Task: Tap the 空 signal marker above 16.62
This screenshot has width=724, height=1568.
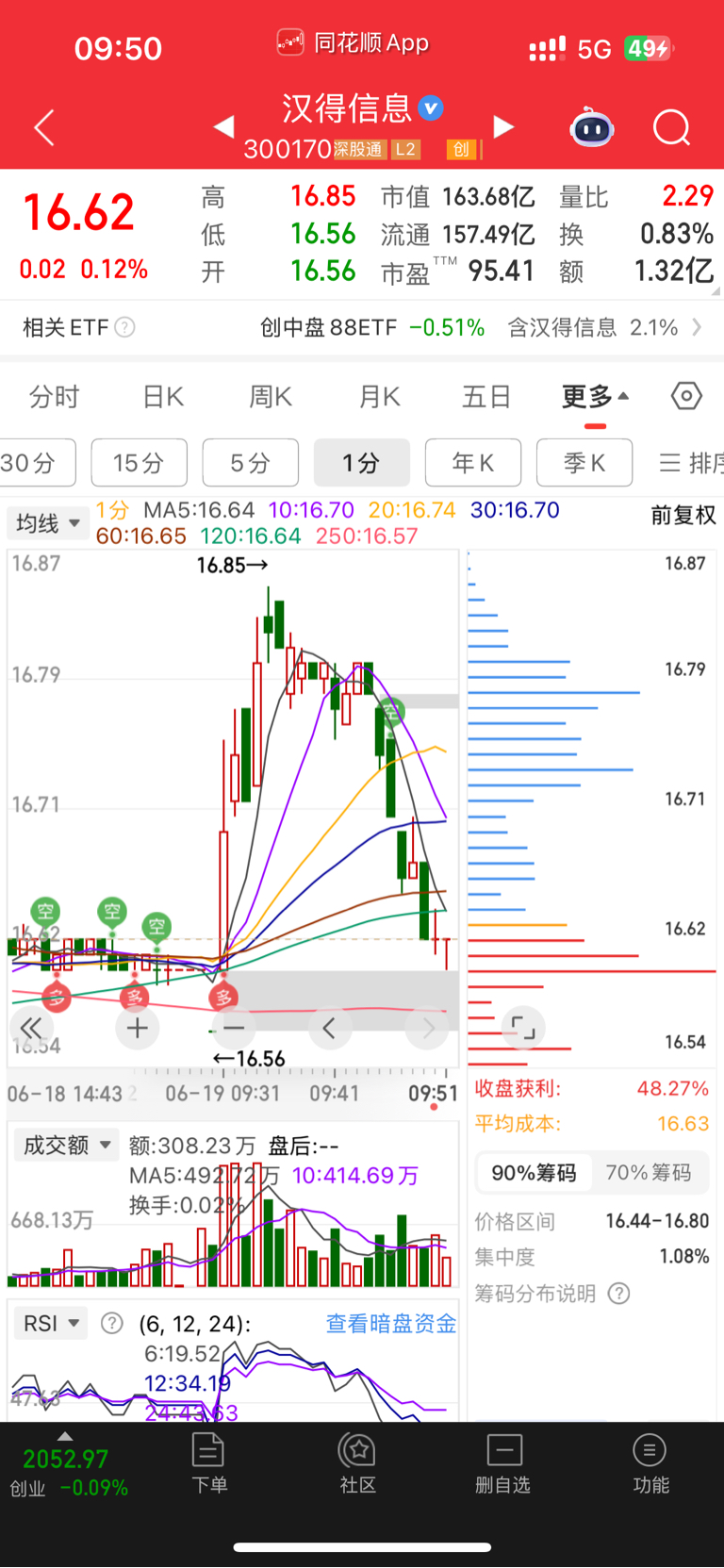Action: pos(45,911)
